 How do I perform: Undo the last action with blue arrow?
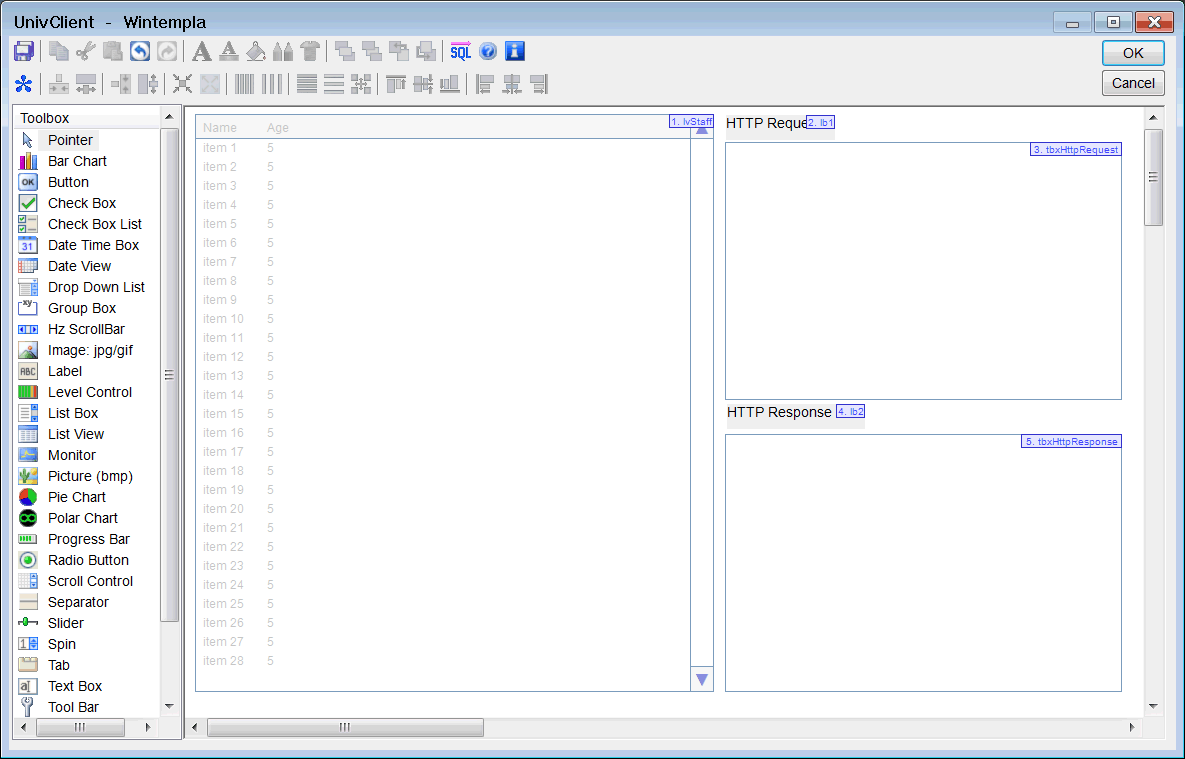pyautogui.click(x=141, y=51)
